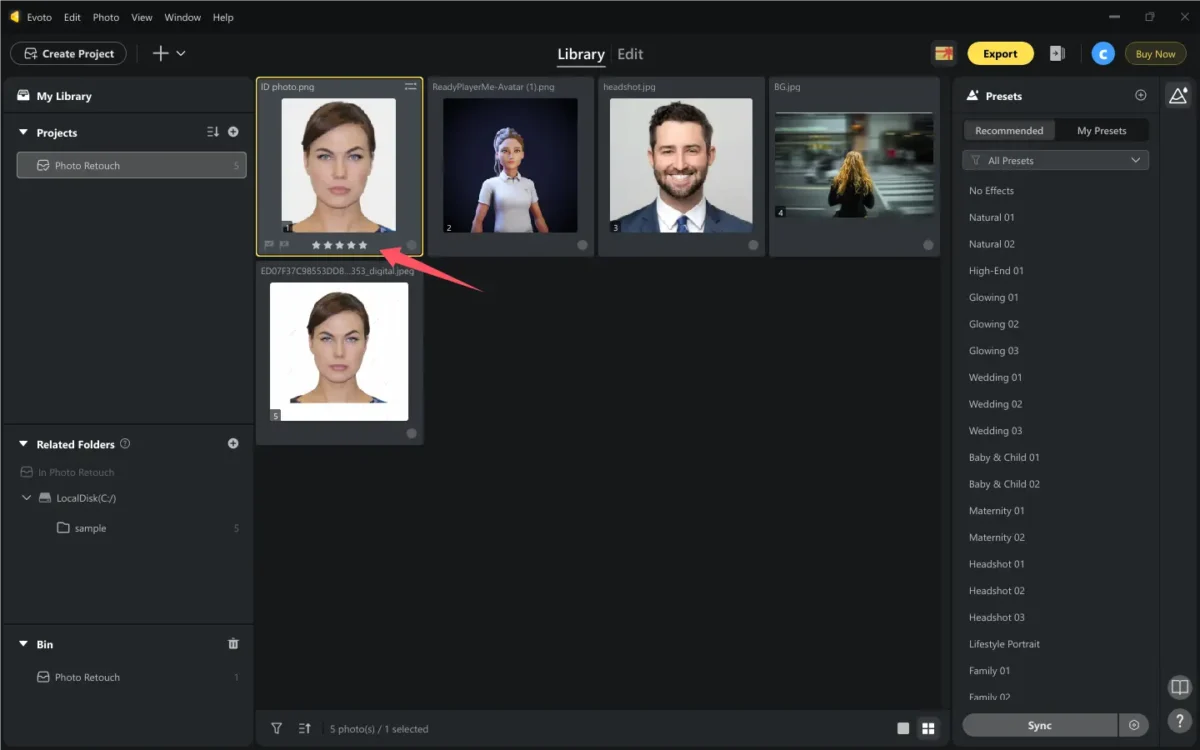
Task: Click the Evoto app logo
Action: (x=14, y=17)
